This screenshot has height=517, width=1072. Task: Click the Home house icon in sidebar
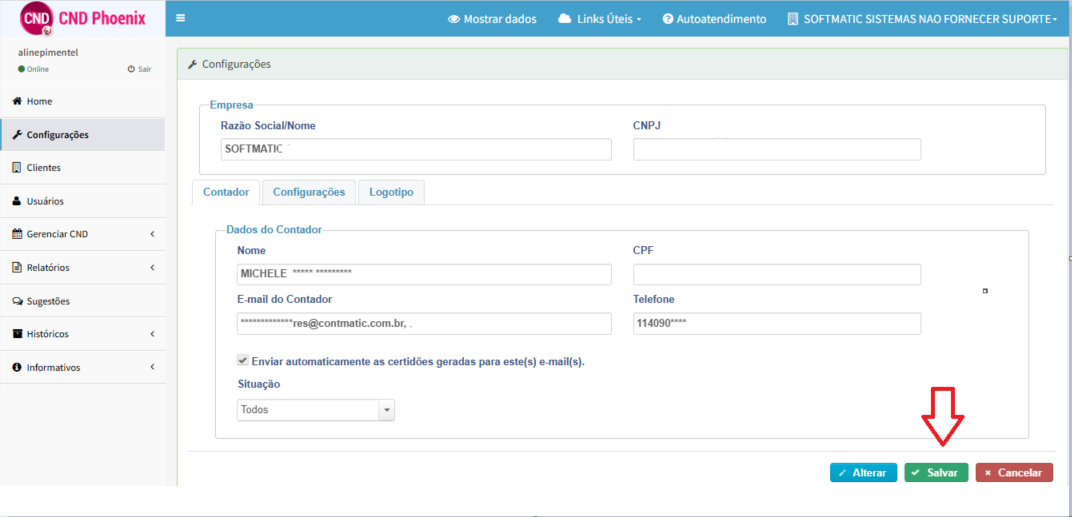pos(17,101)
